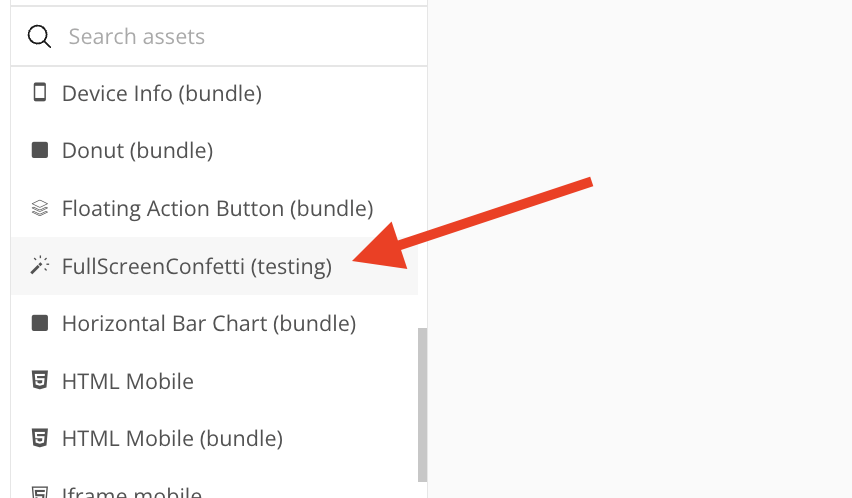The image size is (852, 498).
Task: Select the Iframe mobile asset
Action: pos(131,492)
